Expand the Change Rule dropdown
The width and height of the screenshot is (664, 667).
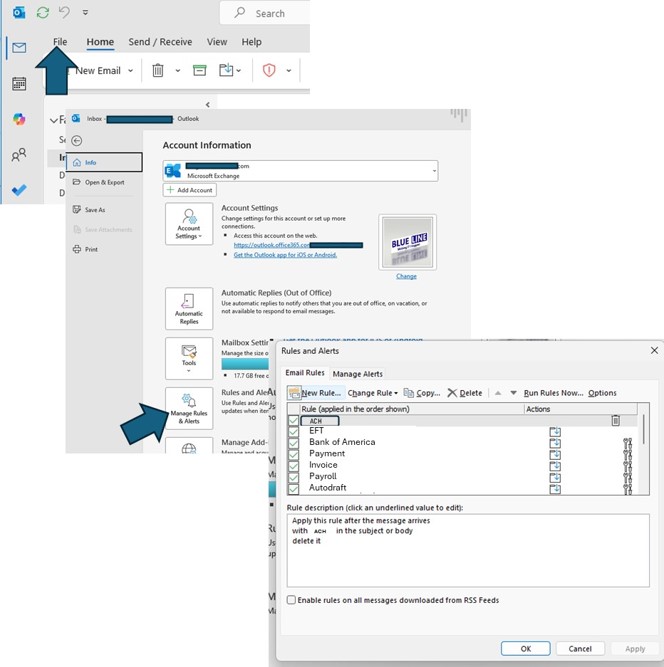point(372,393)
